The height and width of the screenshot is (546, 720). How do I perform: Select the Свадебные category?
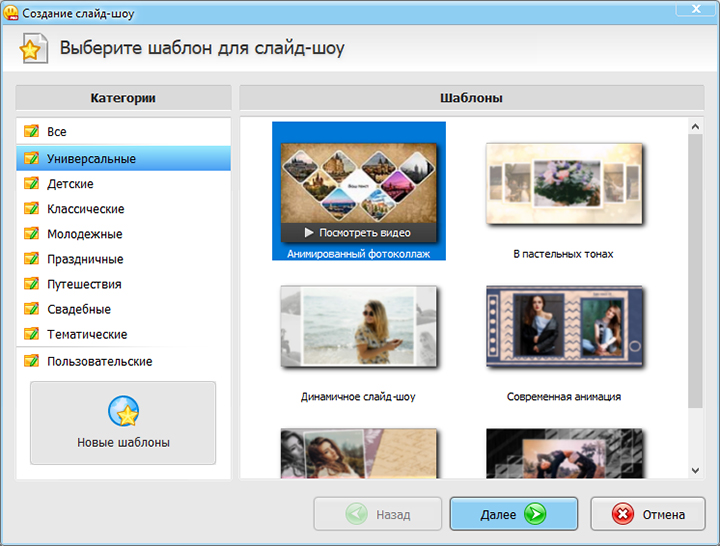point(124,310)
